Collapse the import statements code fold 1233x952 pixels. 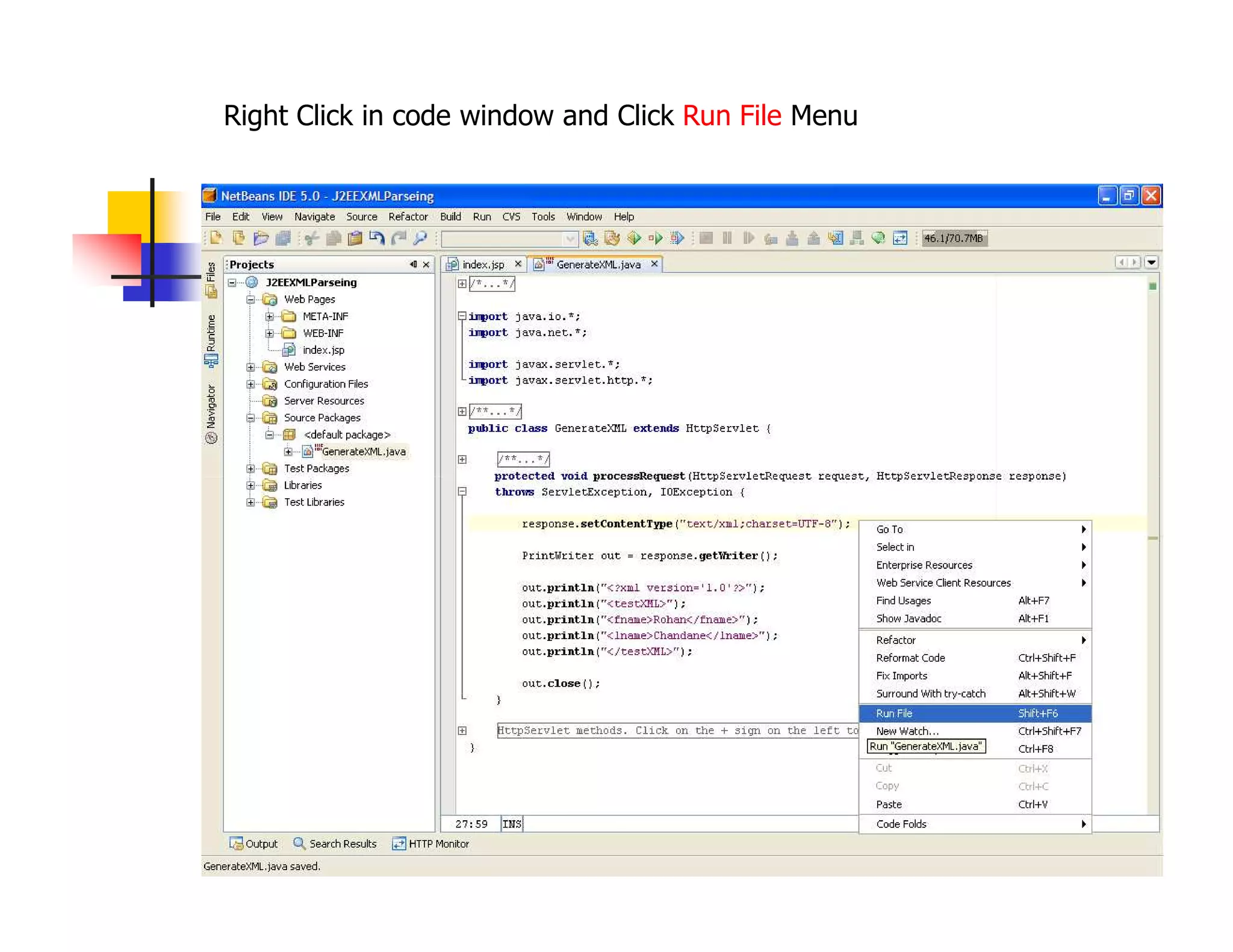462,315
